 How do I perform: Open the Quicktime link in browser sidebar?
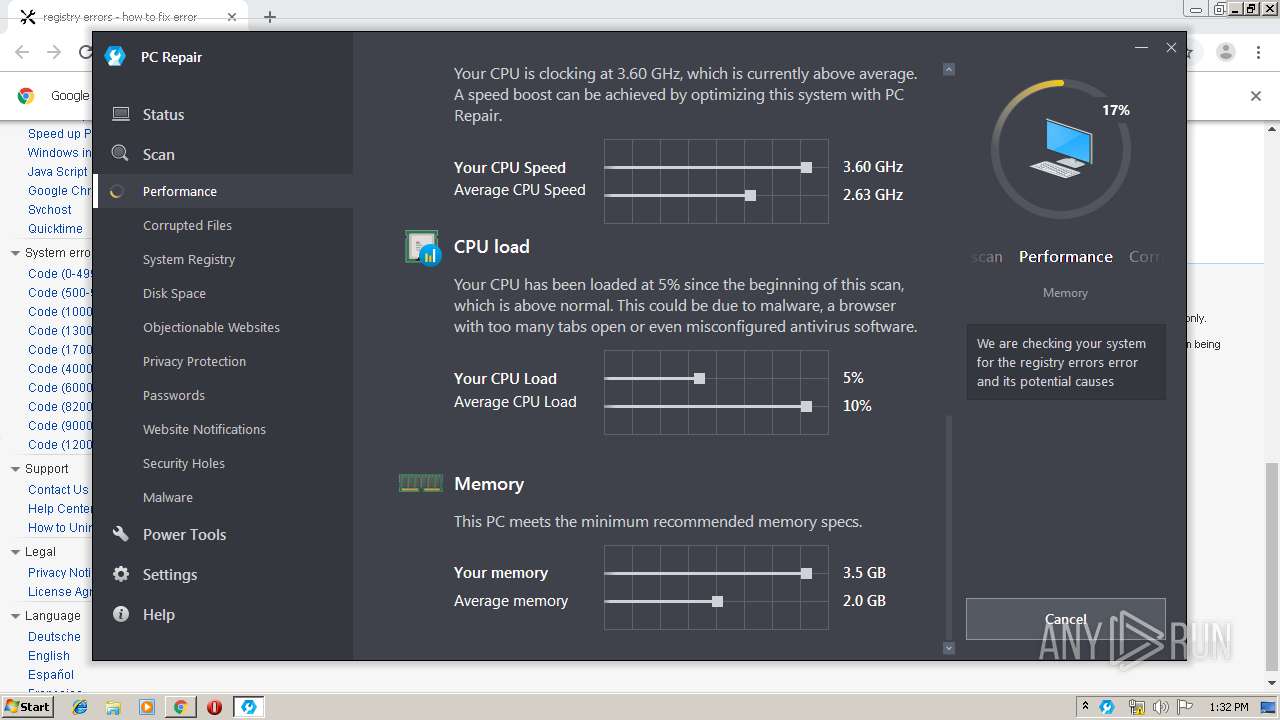click(x=55, y=229)
